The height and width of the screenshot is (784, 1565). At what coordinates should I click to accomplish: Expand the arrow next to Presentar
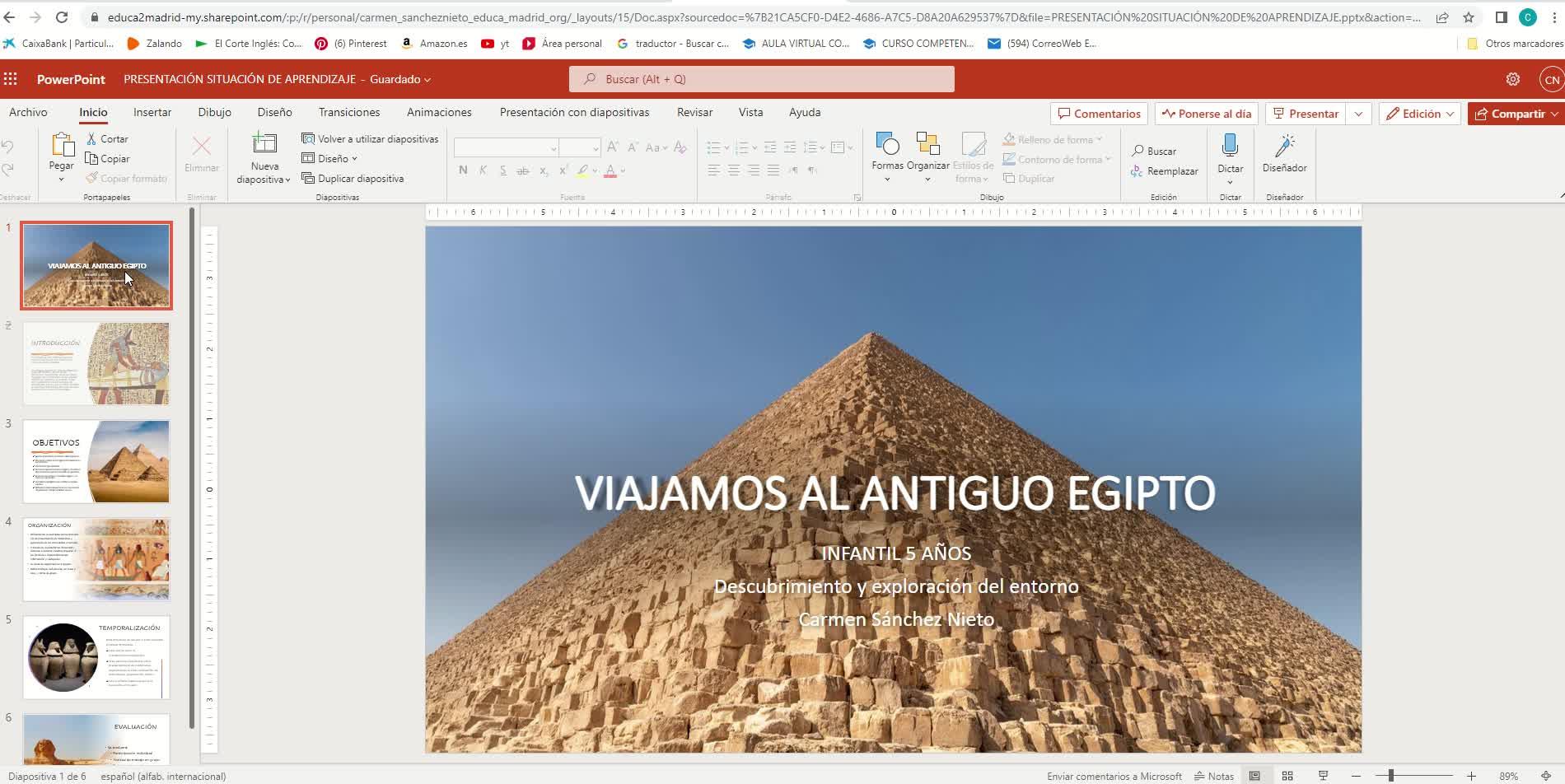(x=1358, y=114)
